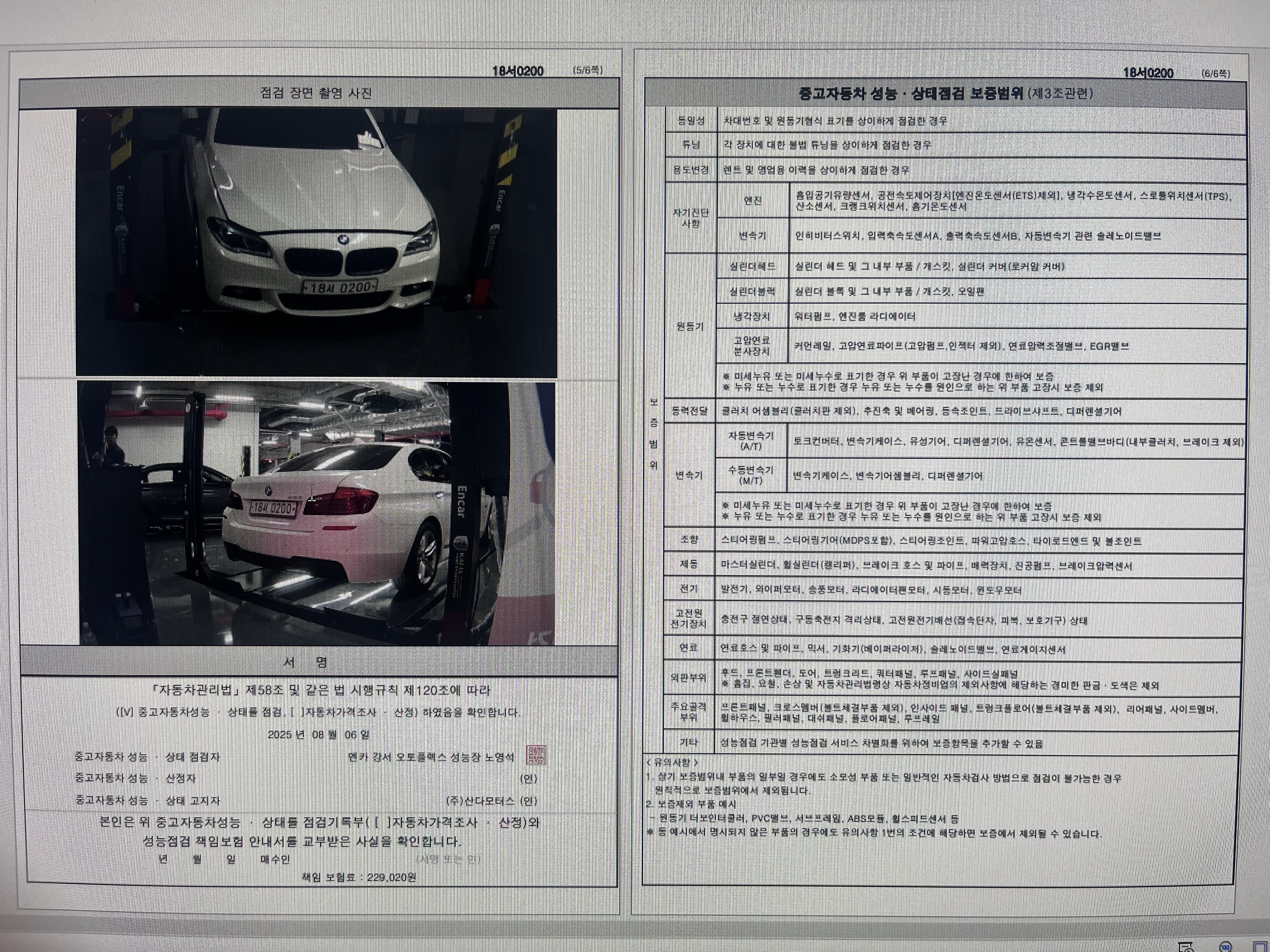Click the (주)산다모터스 company name
Screen dimensions: 1270x952
pos(480,801)
